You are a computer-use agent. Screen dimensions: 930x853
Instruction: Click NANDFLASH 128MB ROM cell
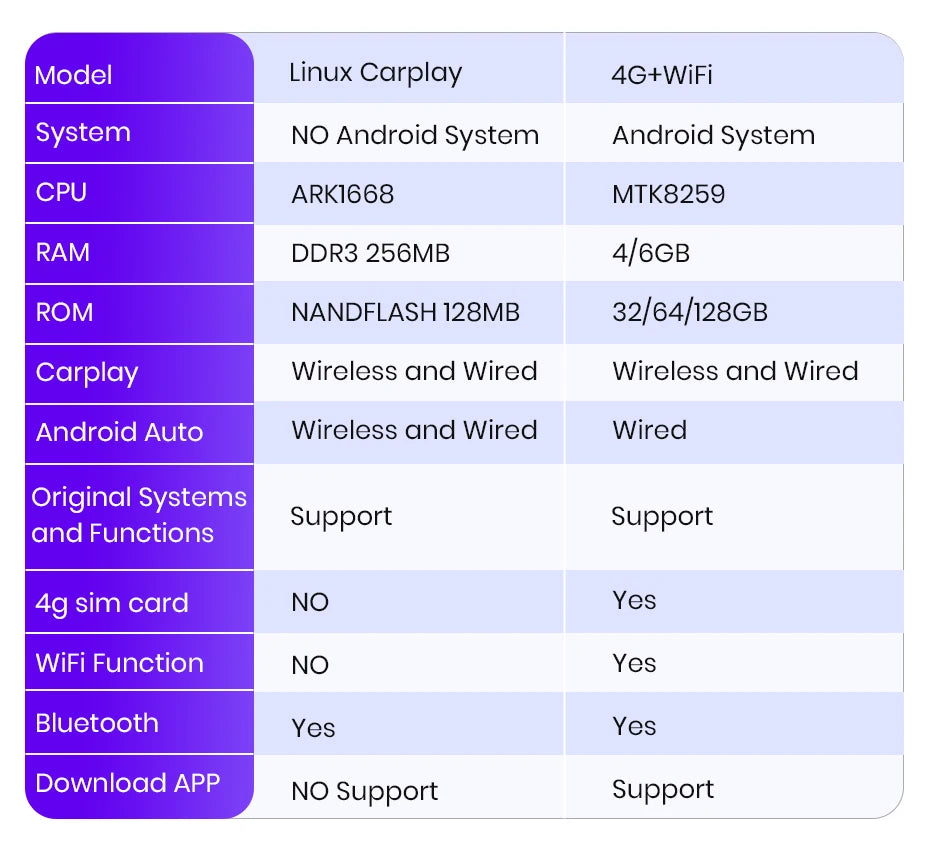tap(405, 313)
